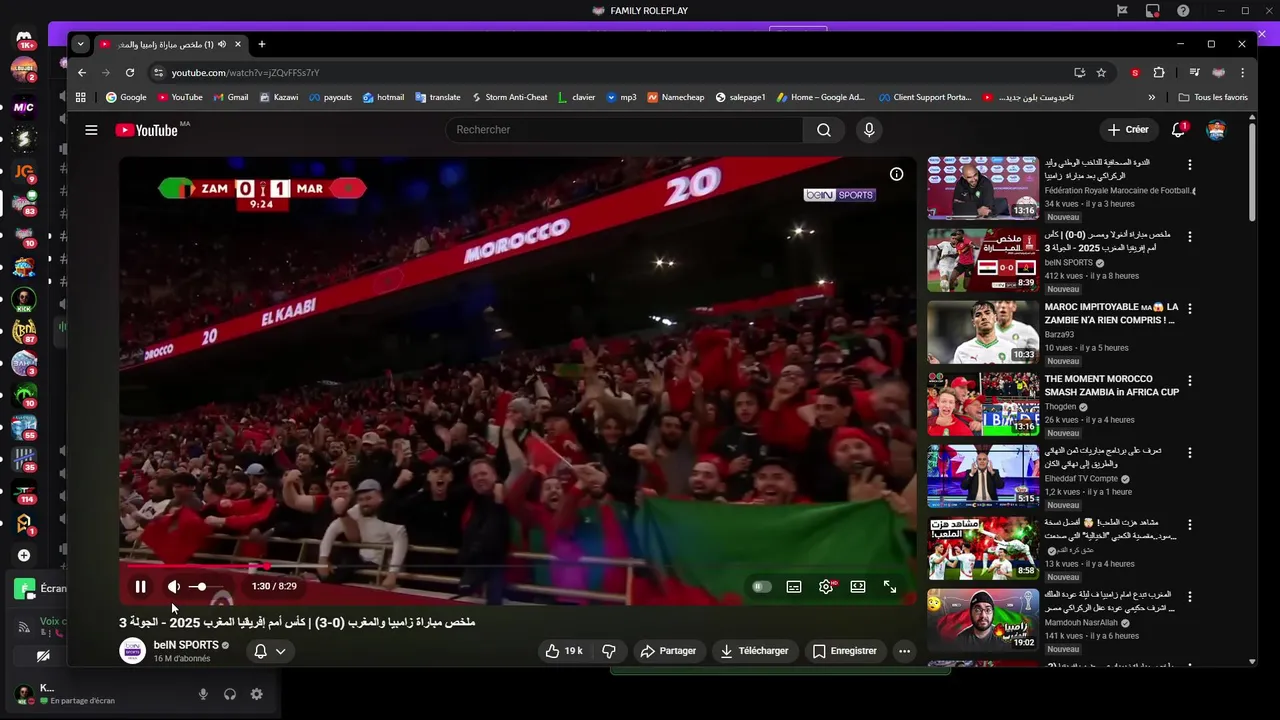Open THE MOMENT MOROCCO SMASH ZAMBIA title
The height and width of the screenshot is (720, 1280).
1112,386
